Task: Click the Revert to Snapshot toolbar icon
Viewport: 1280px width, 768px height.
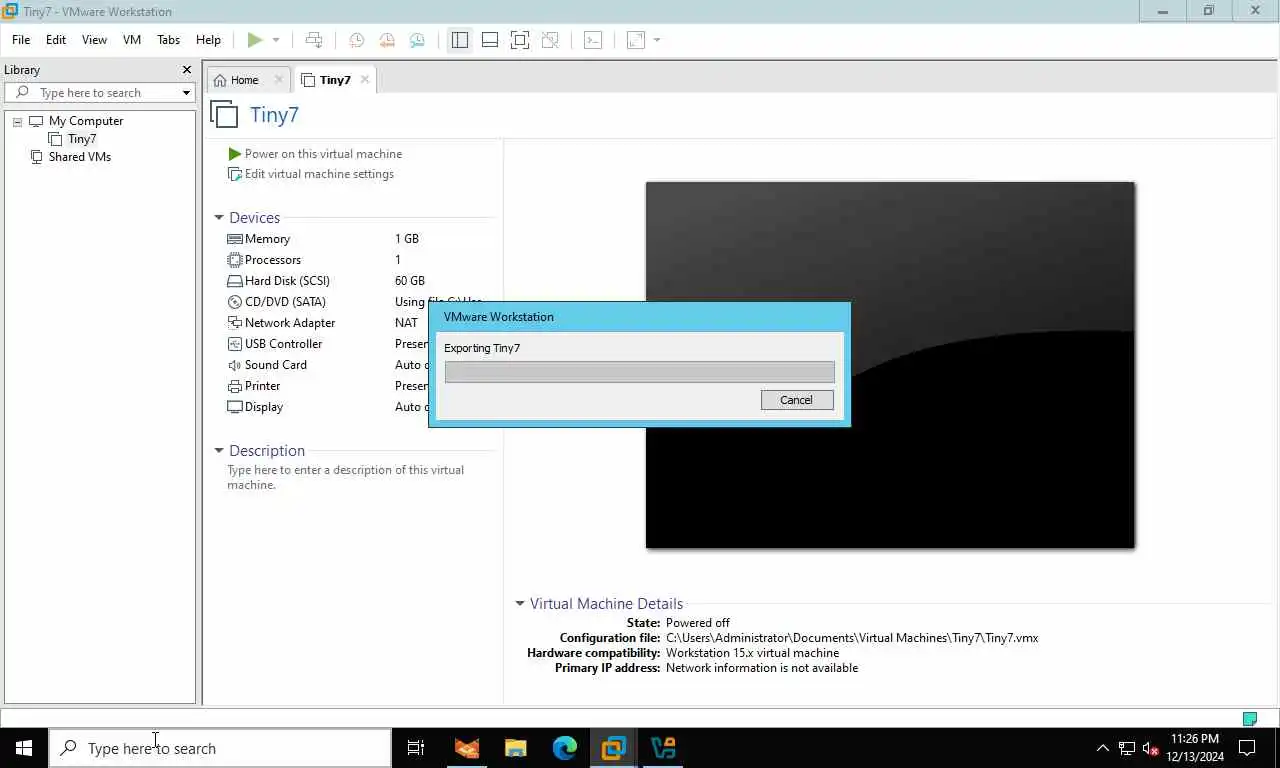Action: [x=387, y=40]
